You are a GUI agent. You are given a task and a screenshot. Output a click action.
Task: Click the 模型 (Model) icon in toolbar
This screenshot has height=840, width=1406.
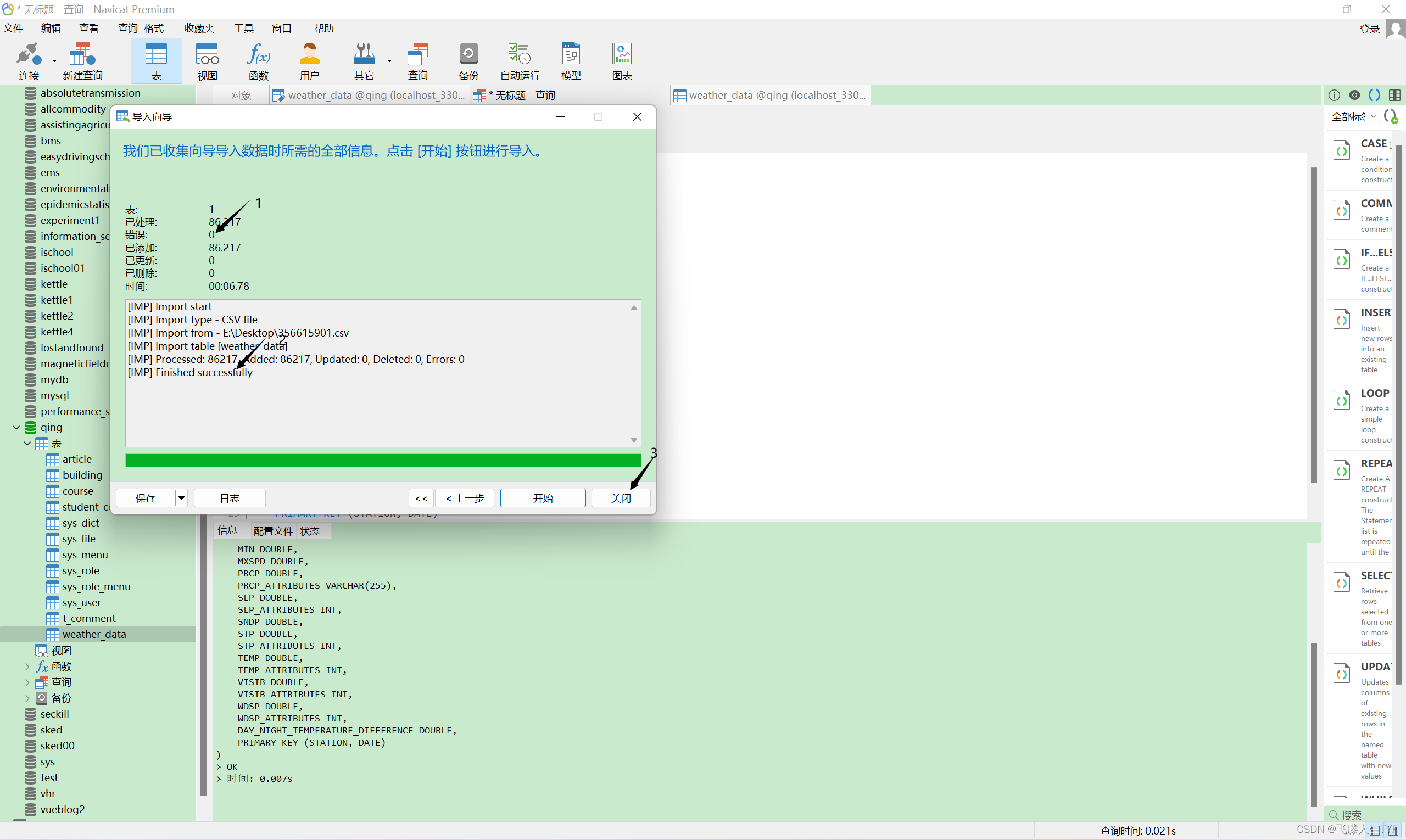pos(572,61)
